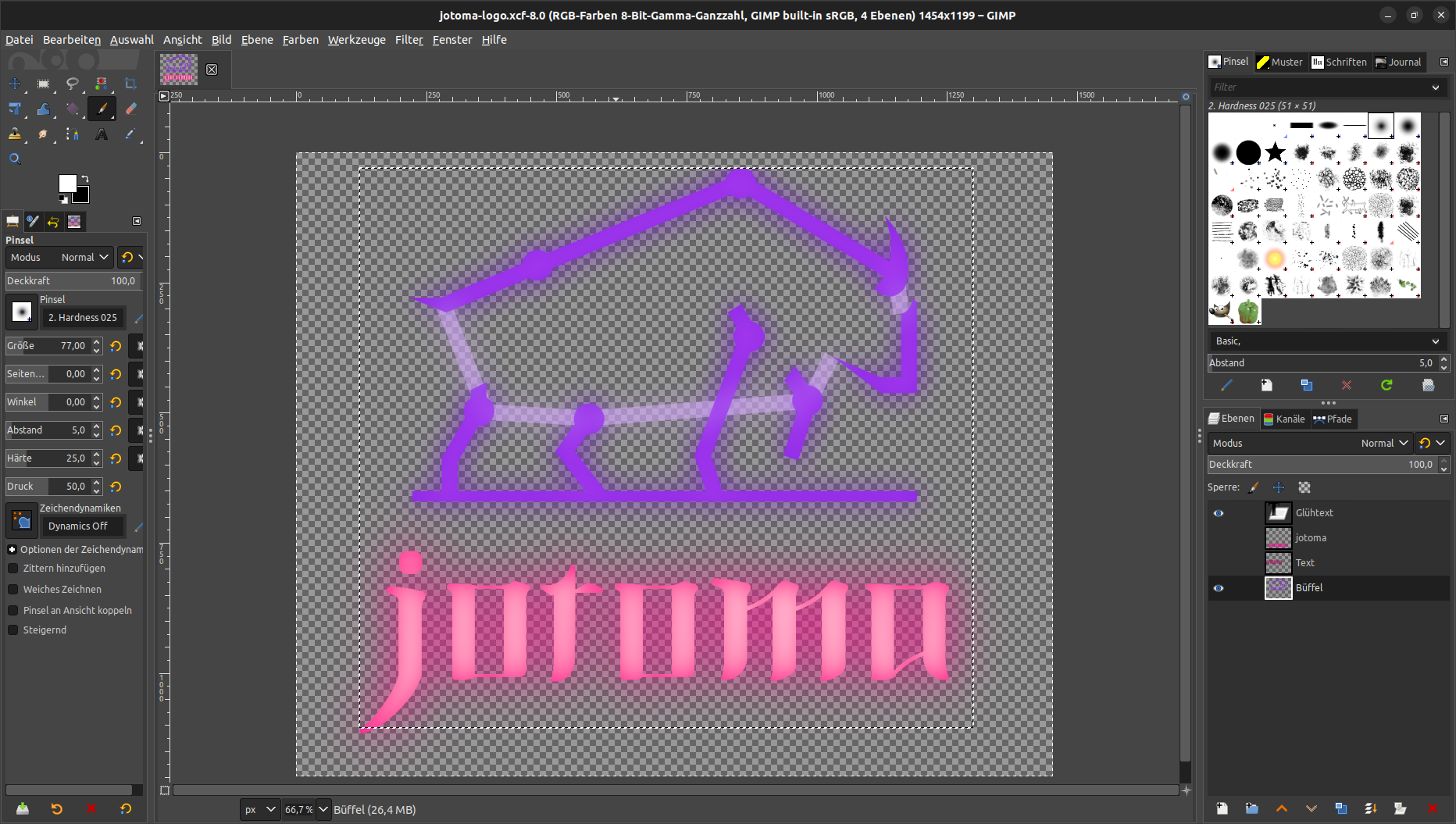Hide the Glühtext layer via eye icon

coord(1218,513)
